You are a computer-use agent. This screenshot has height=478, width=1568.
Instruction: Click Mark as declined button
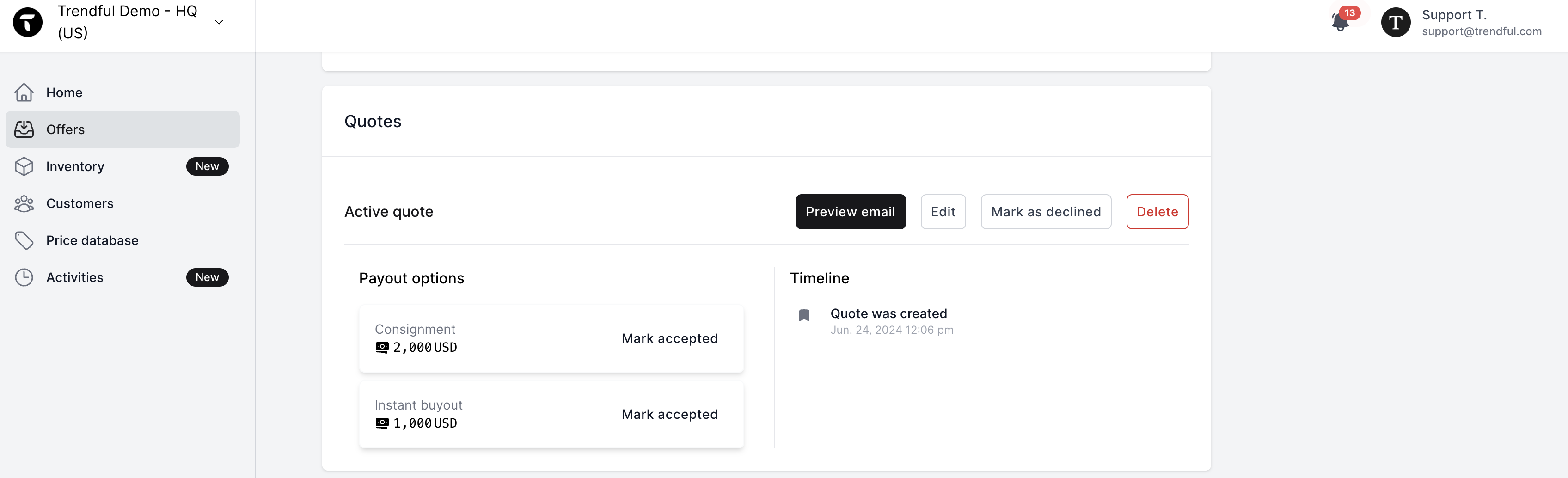[x=1046, y=212]
